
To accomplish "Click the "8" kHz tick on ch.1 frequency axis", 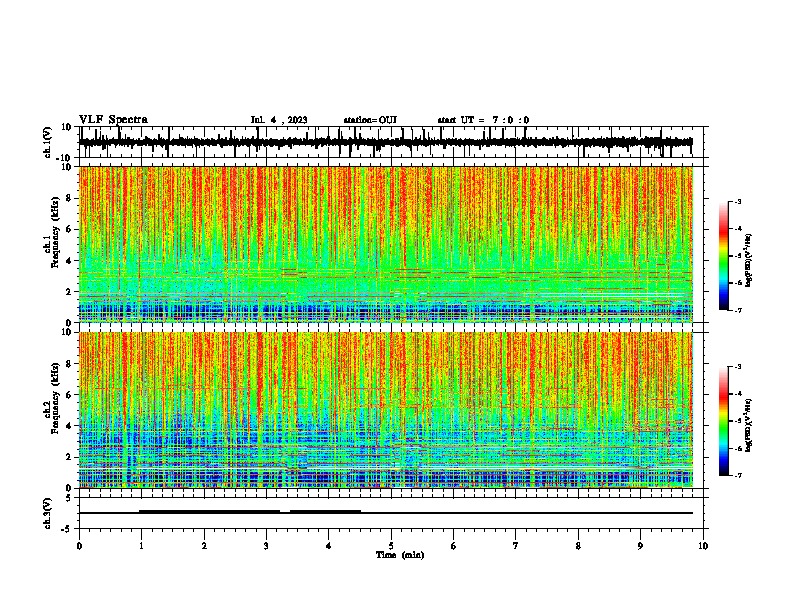I will (x=70, y=198).
